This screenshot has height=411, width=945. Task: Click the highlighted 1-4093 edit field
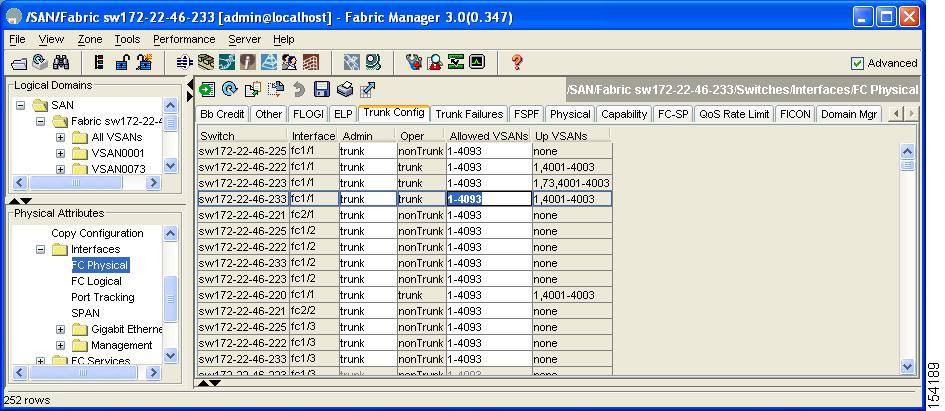click(x=489, y=199)
